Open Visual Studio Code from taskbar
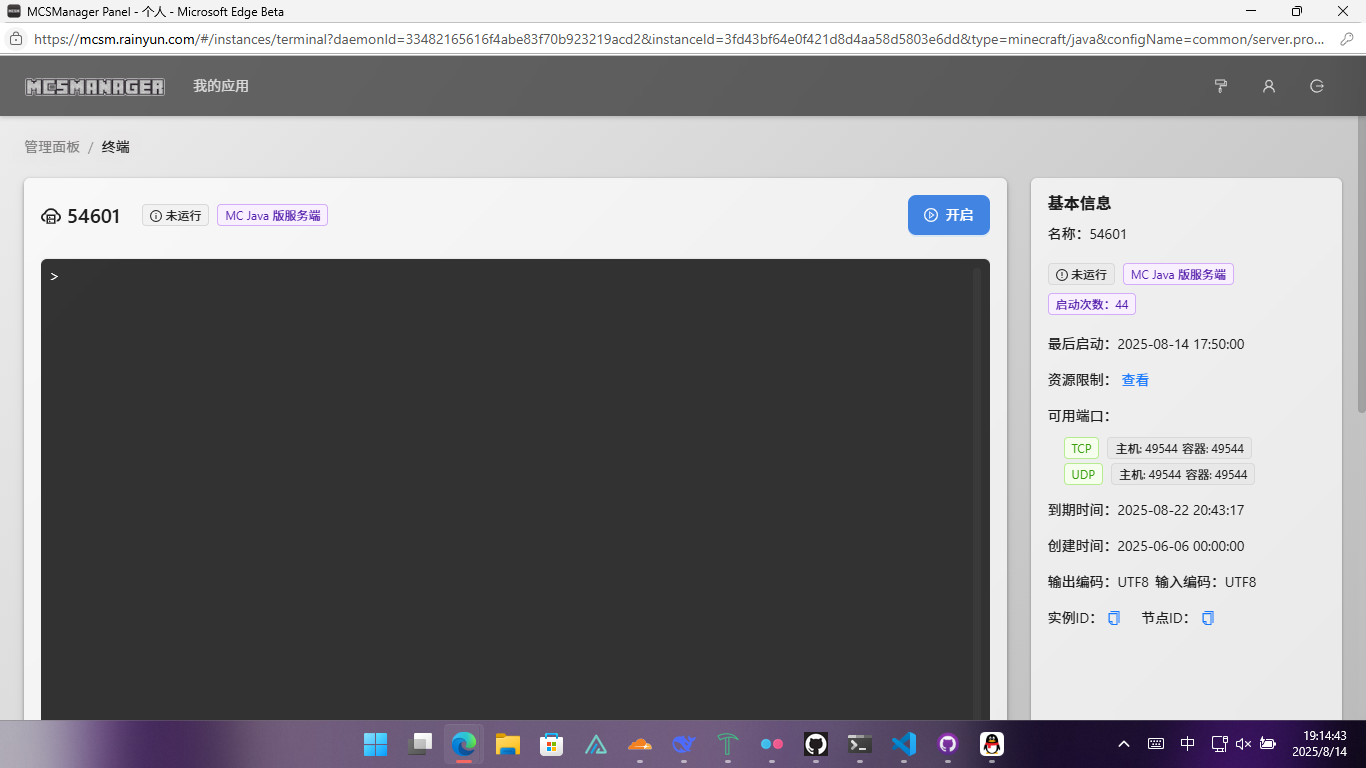The width and height of the screenshot is (1366, 768). 903,744
